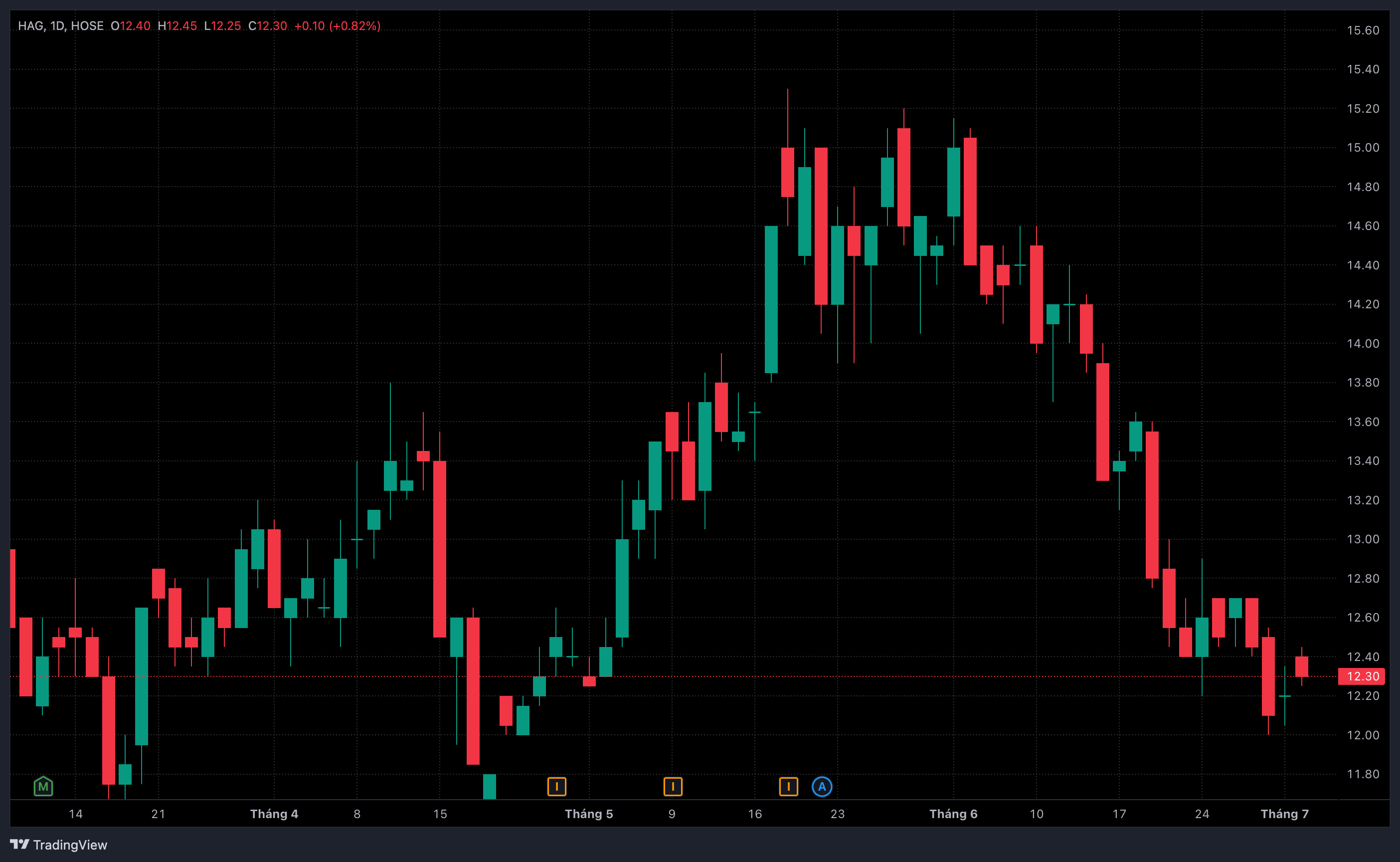Click the orange I marker nearest the Tháng 5 label
This screenshot has height=862, width=1400.
[x=557, y=787]
